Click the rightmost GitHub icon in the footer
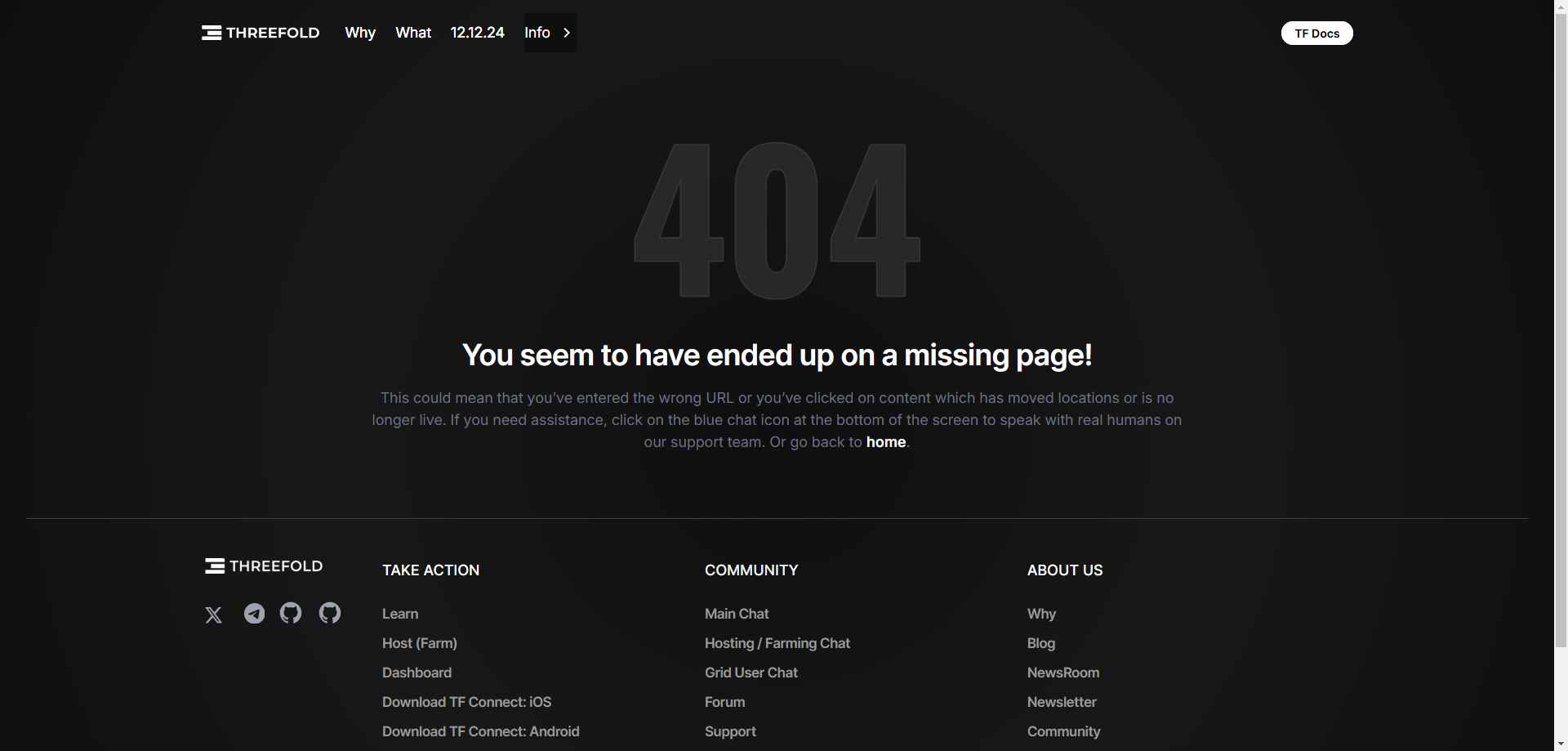This screenshot has width=1568, height=751. coord(330,613)
